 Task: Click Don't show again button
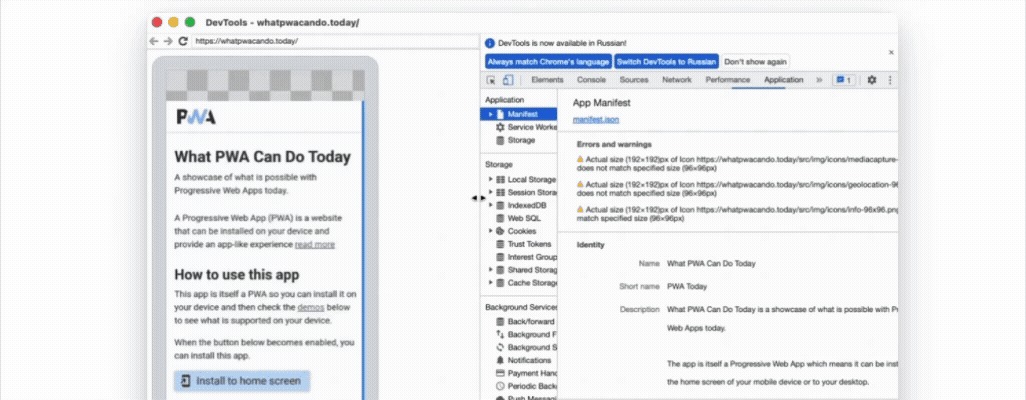coord(755,62)
